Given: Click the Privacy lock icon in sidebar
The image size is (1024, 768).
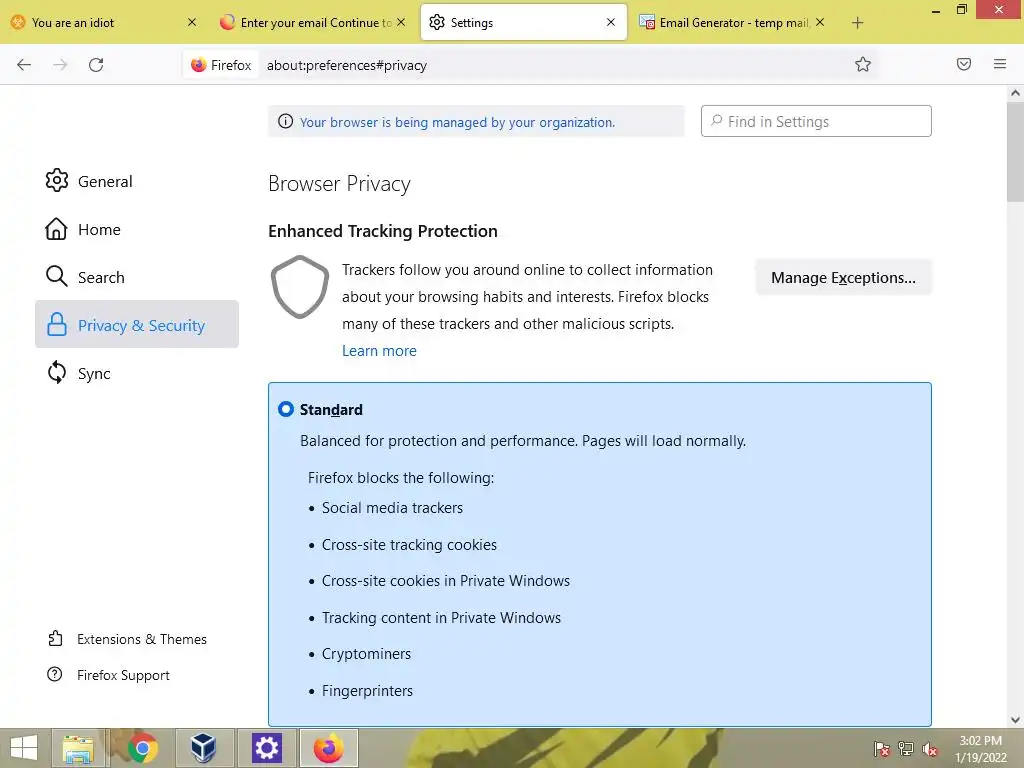Looking at the screenshot, I should (x=57, y=324).
